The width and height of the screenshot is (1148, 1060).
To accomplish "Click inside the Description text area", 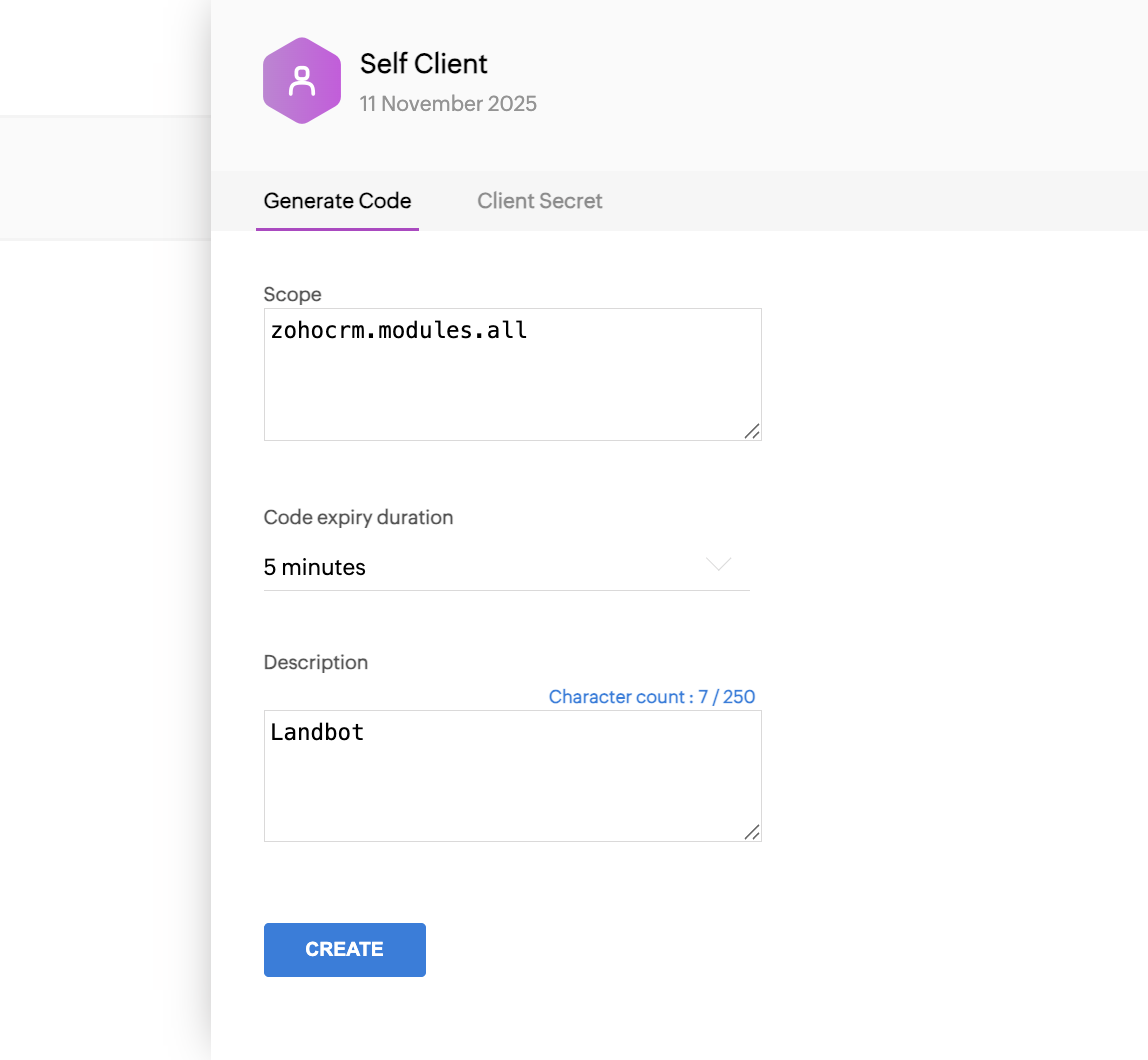I will (512, 776).
